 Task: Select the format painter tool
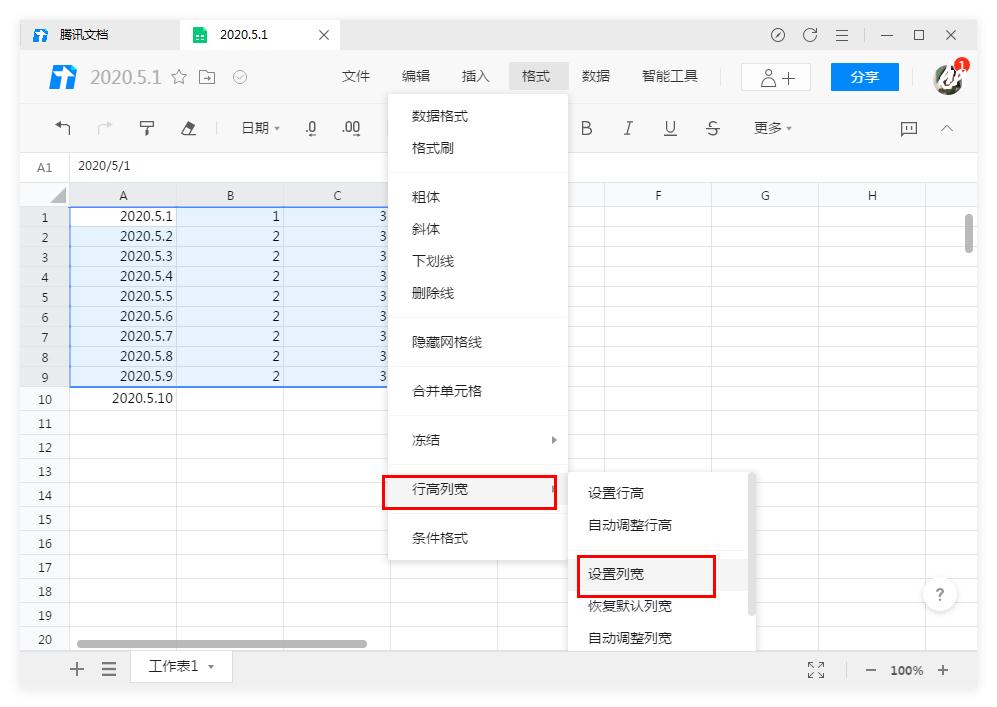147,128
